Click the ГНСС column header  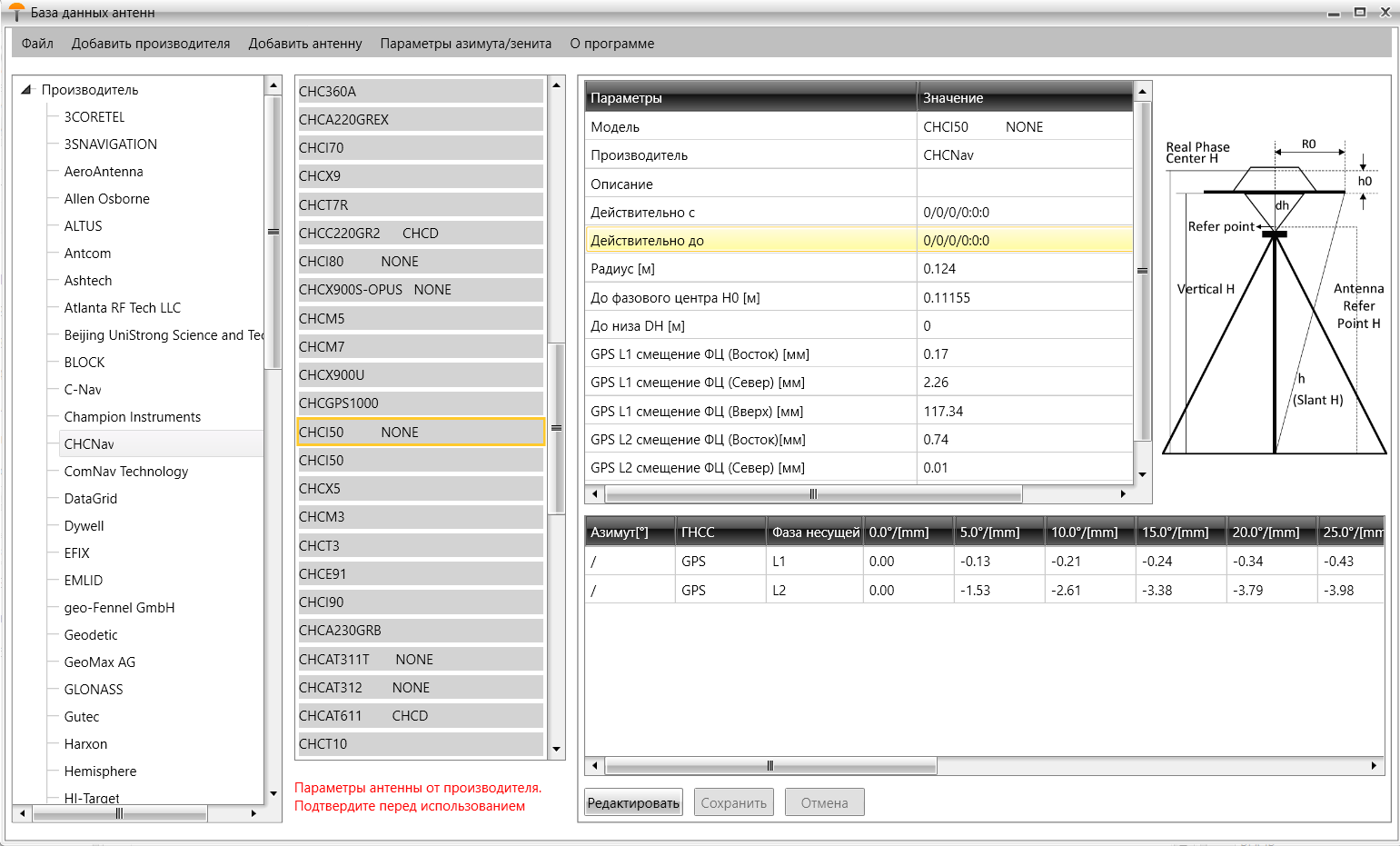point(720,532)
